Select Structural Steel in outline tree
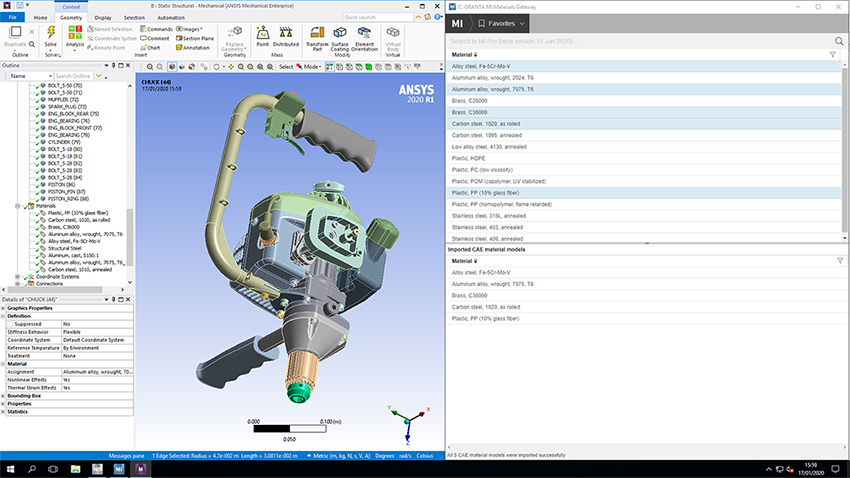Image resolution: width=850 pixels, height=478 pixels. 65,248
